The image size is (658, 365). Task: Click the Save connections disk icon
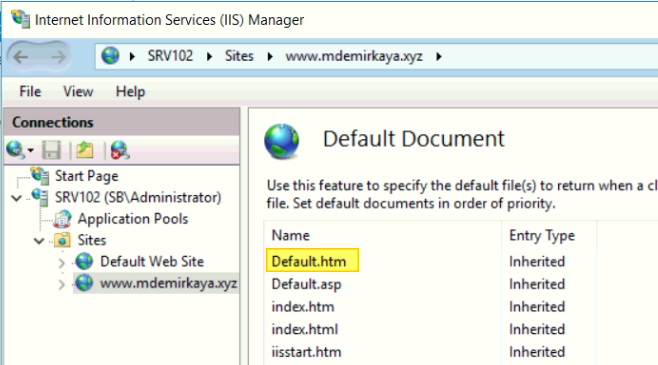(52, 150)
